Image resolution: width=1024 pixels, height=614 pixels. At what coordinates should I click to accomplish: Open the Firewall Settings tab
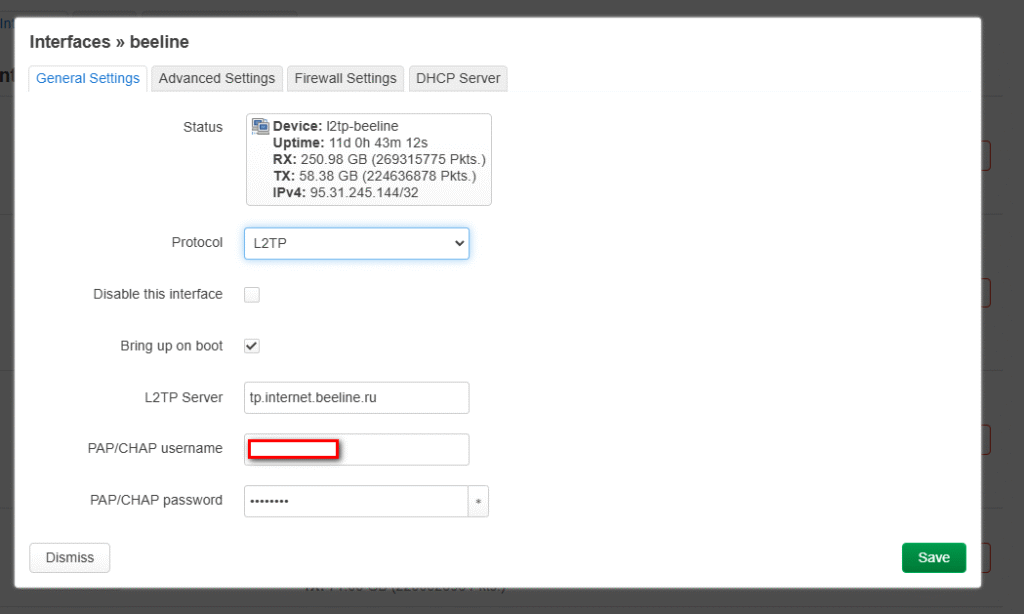tap(345, 78)
